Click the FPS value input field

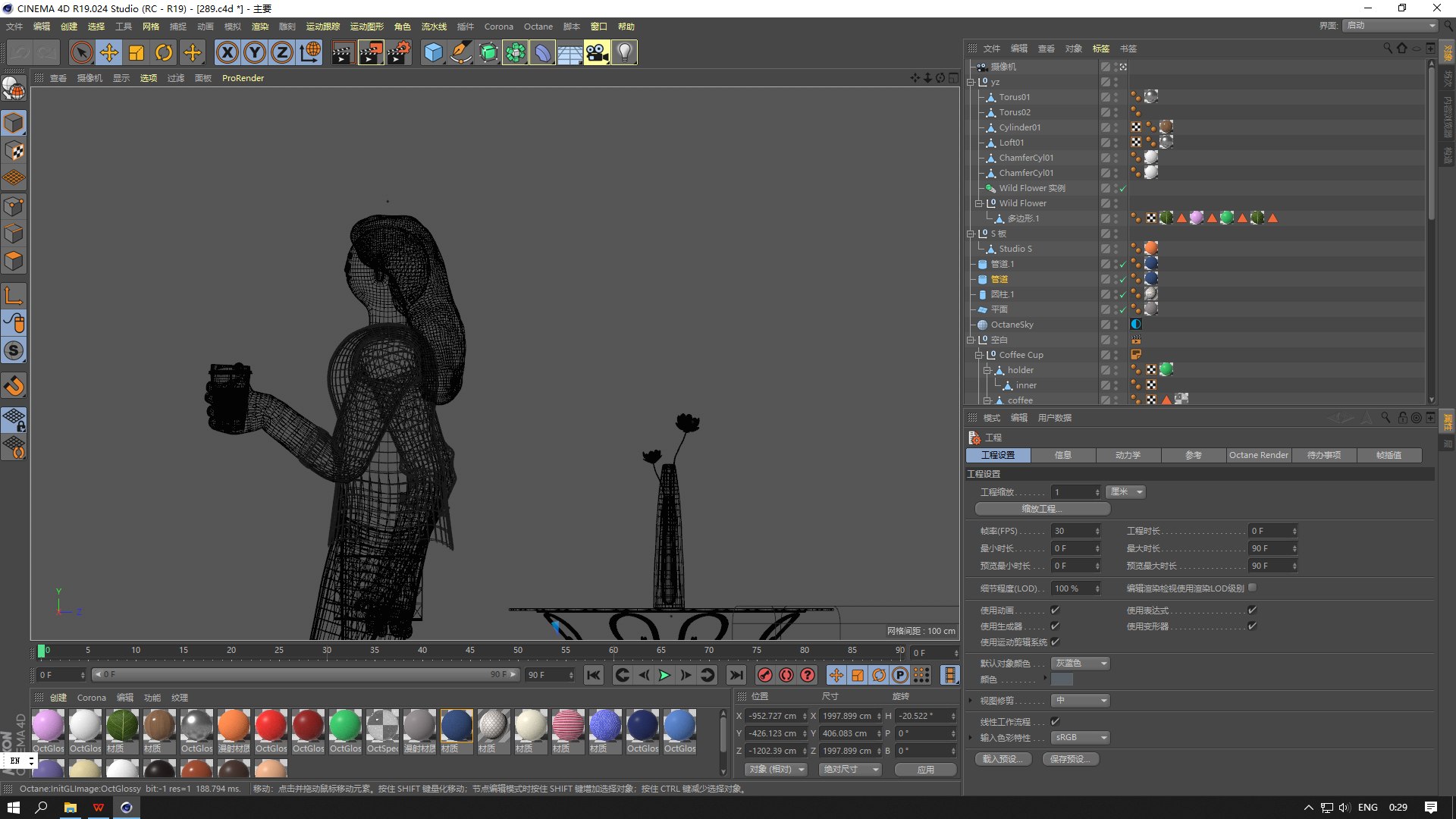(x=1073, y=531)
